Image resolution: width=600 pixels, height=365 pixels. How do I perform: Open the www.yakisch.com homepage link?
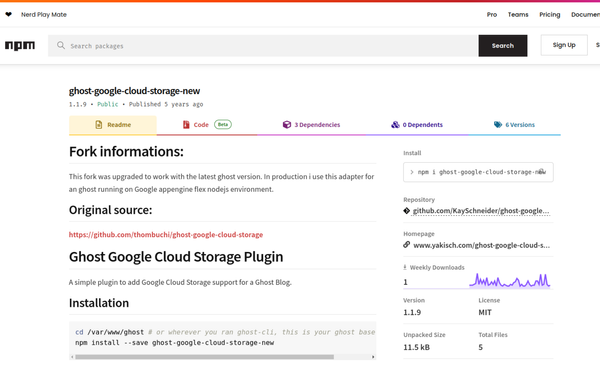(481, 245)
